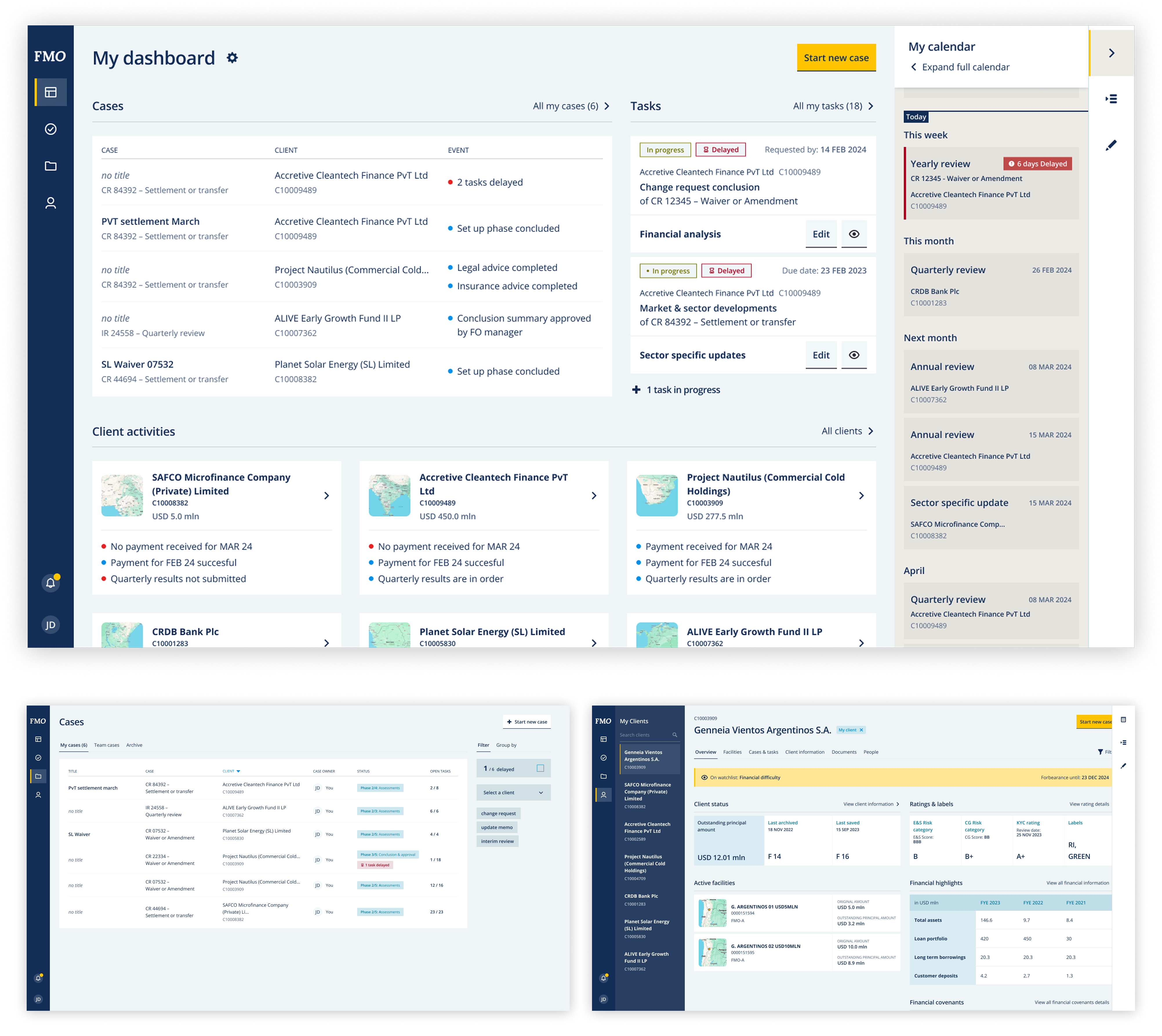Open dashboard settings gear icon
Image resolution: width=1162 pixels, height=1036 pixels.
[x=232, y=57]
